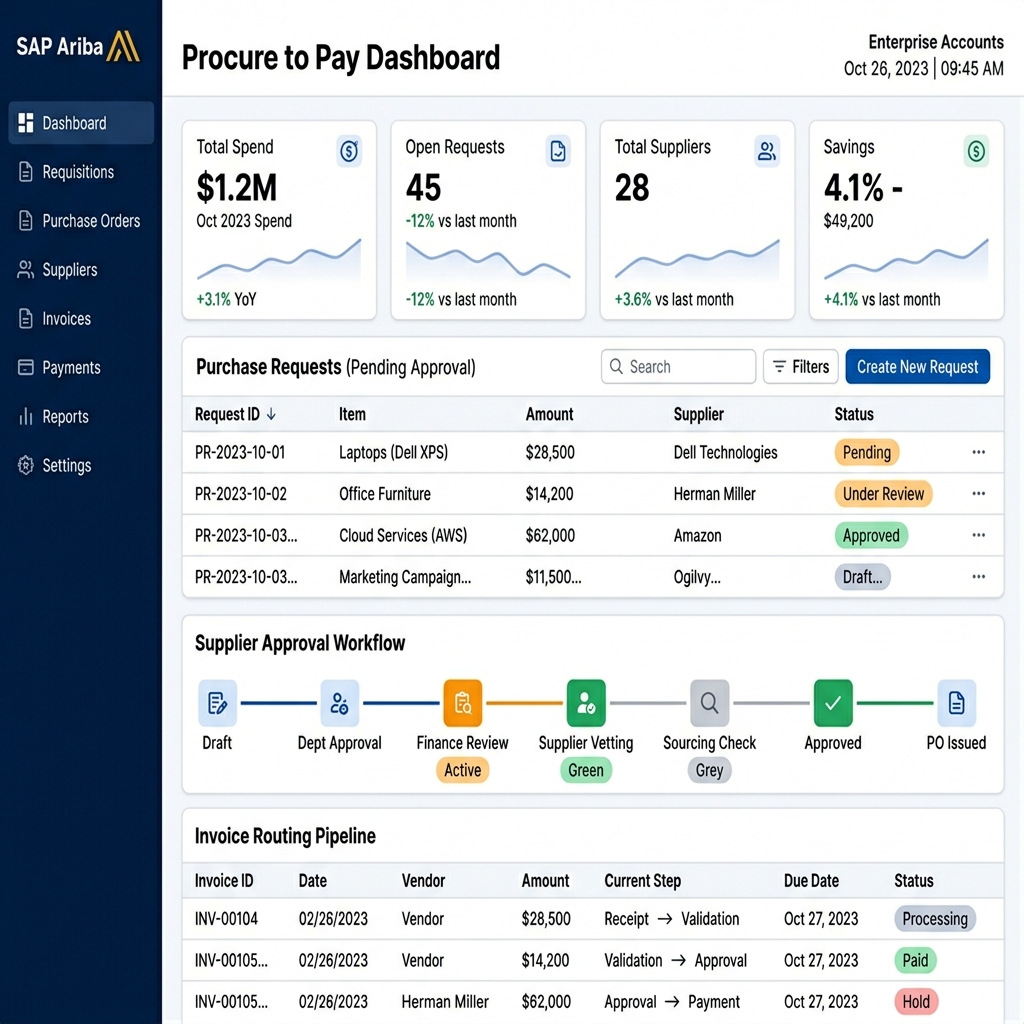Open Reports from sidebar
This screenshot has width=1024, height=1024.
pos(53,417)
